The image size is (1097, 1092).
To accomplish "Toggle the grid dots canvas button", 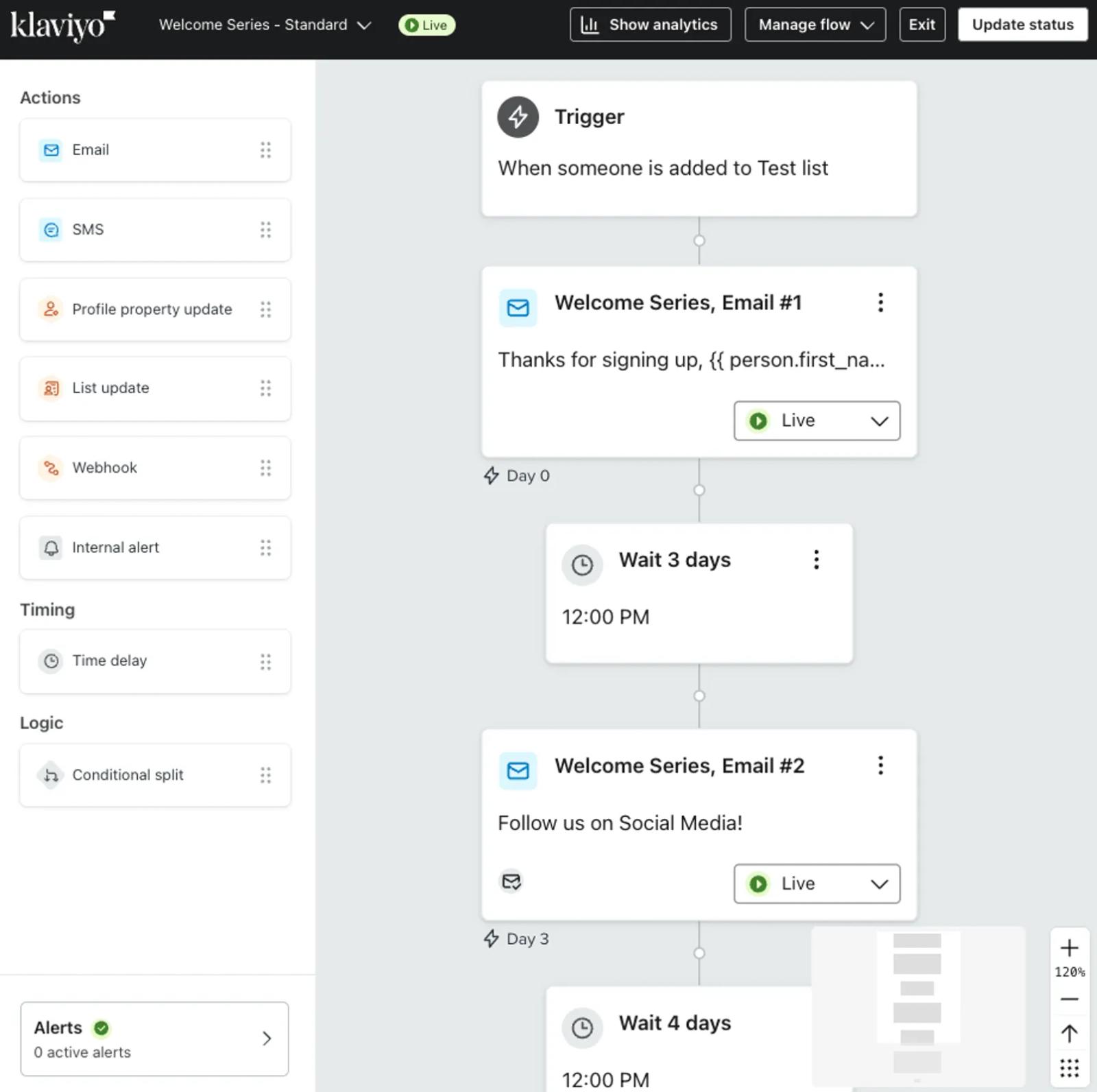I will click(1069, 1068).
